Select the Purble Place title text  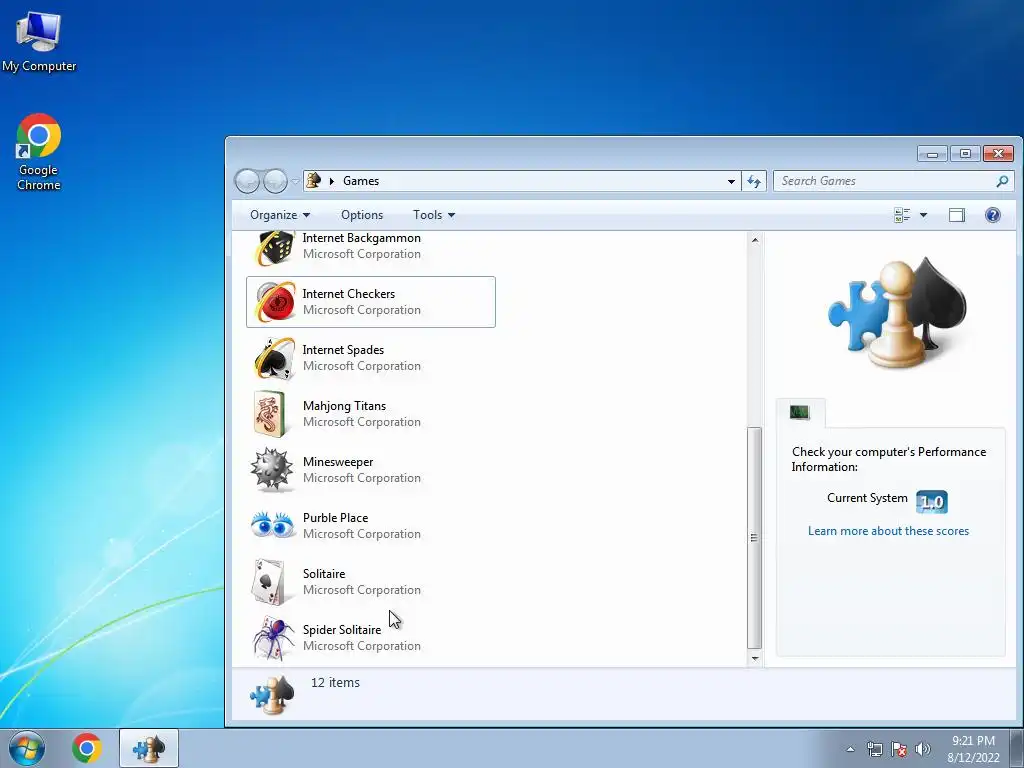click(335, 518)
